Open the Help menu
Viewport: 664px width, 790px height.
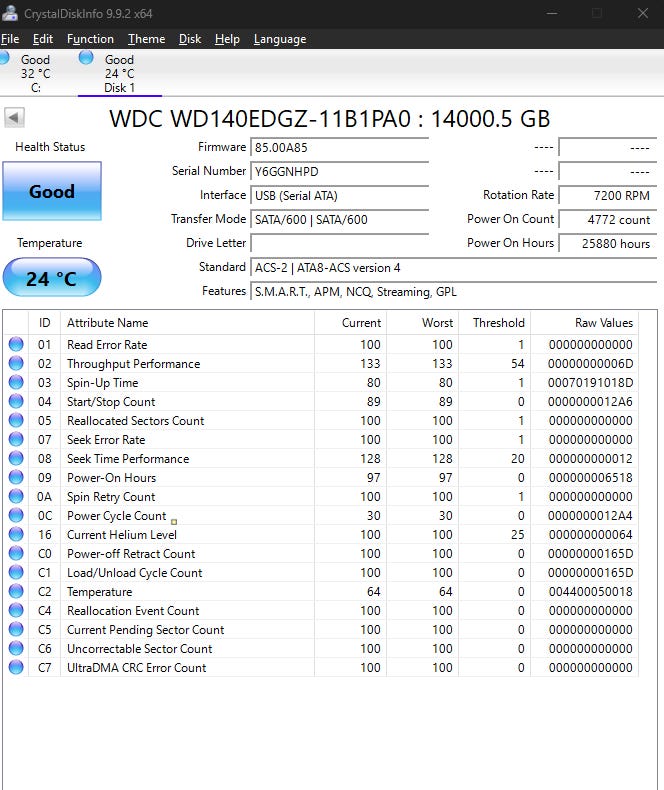227,39
